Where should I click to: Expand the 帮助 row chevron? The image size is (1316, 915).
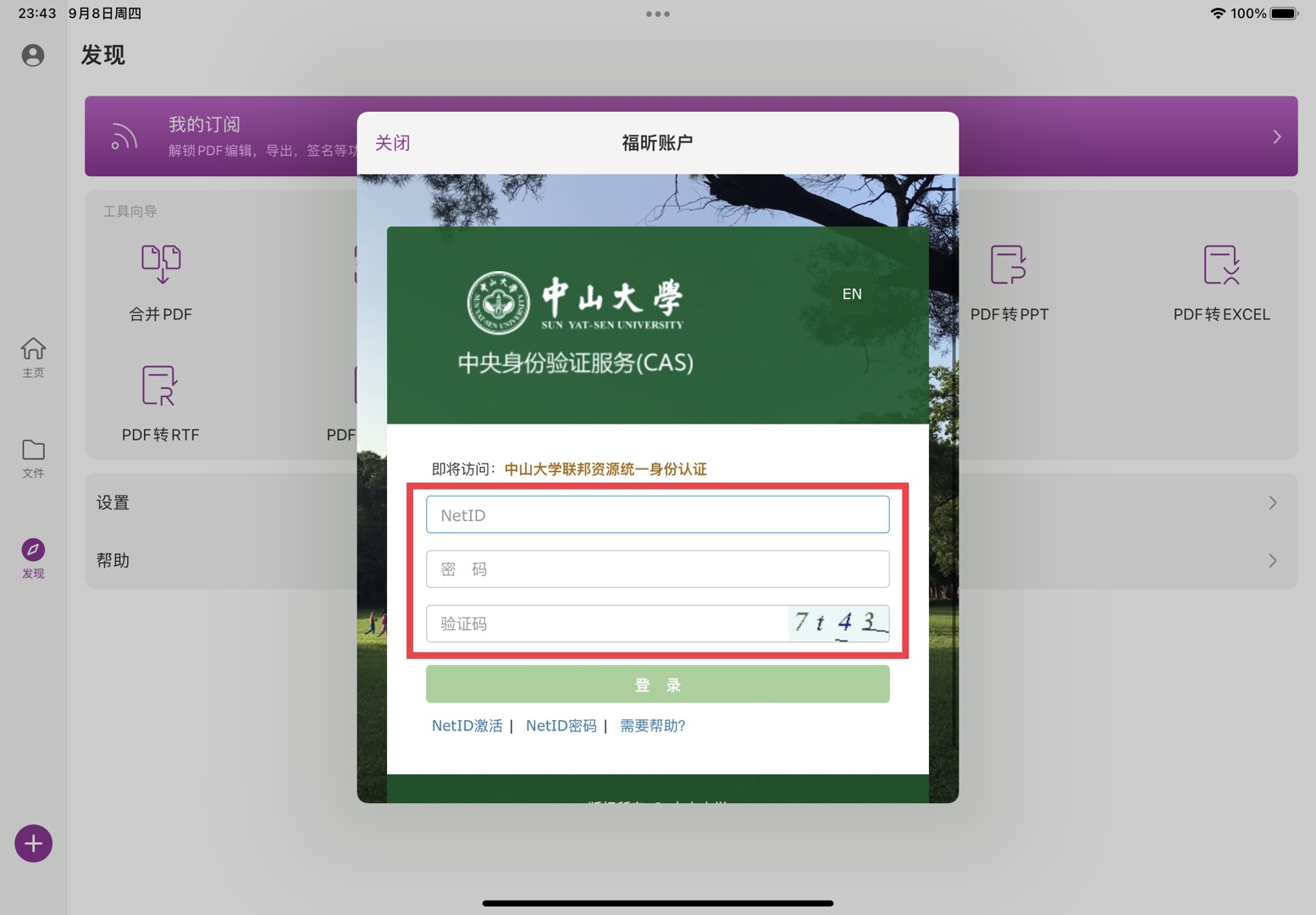(x=1273, y=560)
